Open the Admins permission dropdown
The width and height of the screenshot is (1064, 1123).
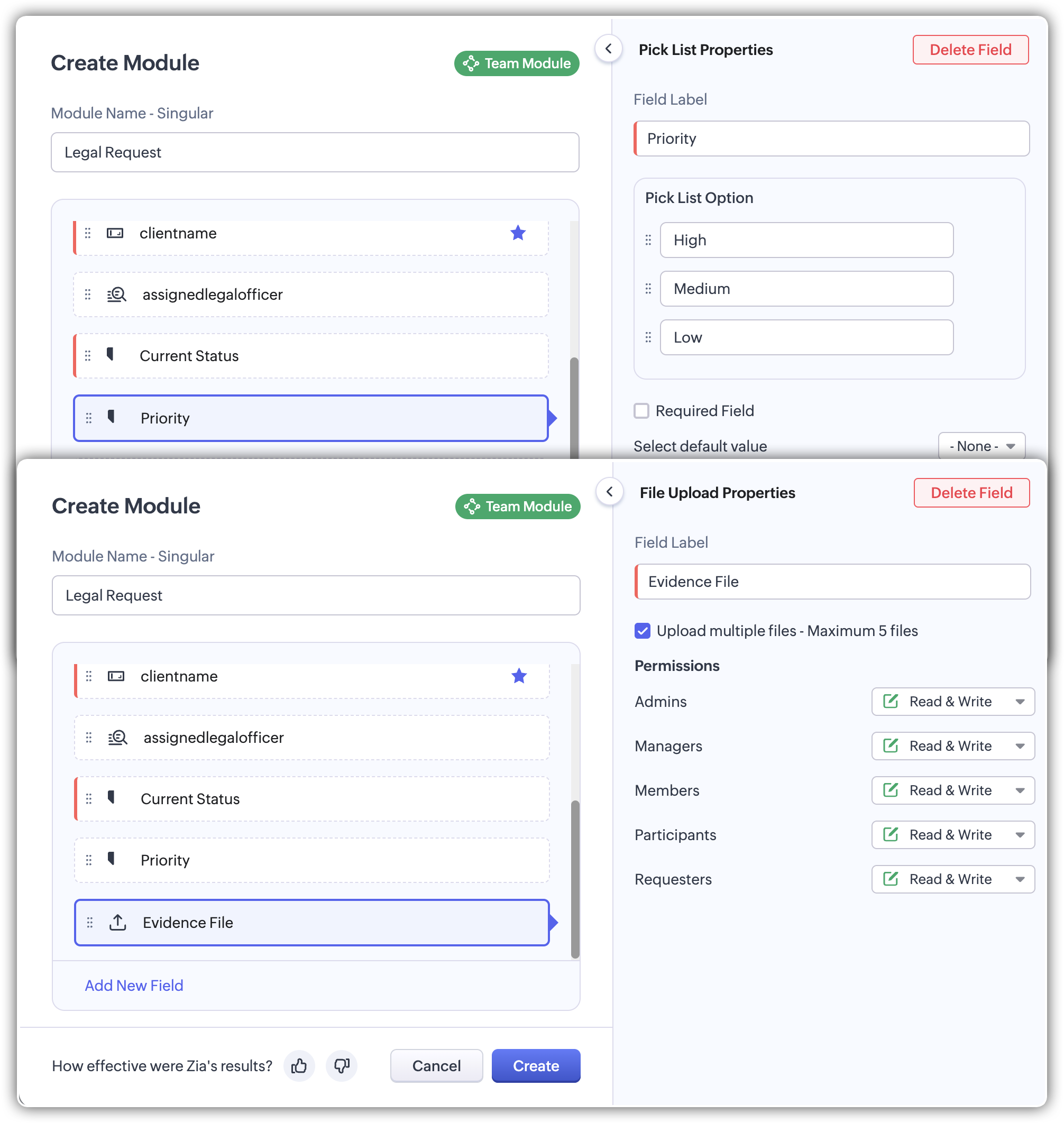[x=953, y=702]
